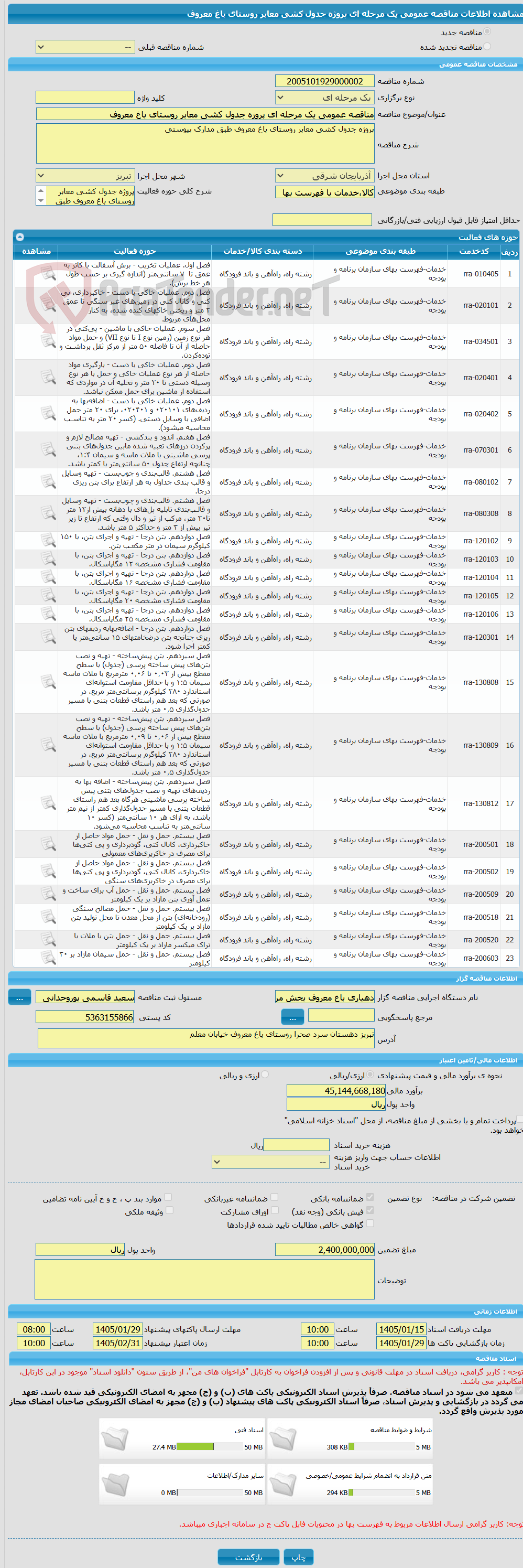
Task: Open the سایر مدارک/اطلاعات folder icon
Action: [115, 1486]
